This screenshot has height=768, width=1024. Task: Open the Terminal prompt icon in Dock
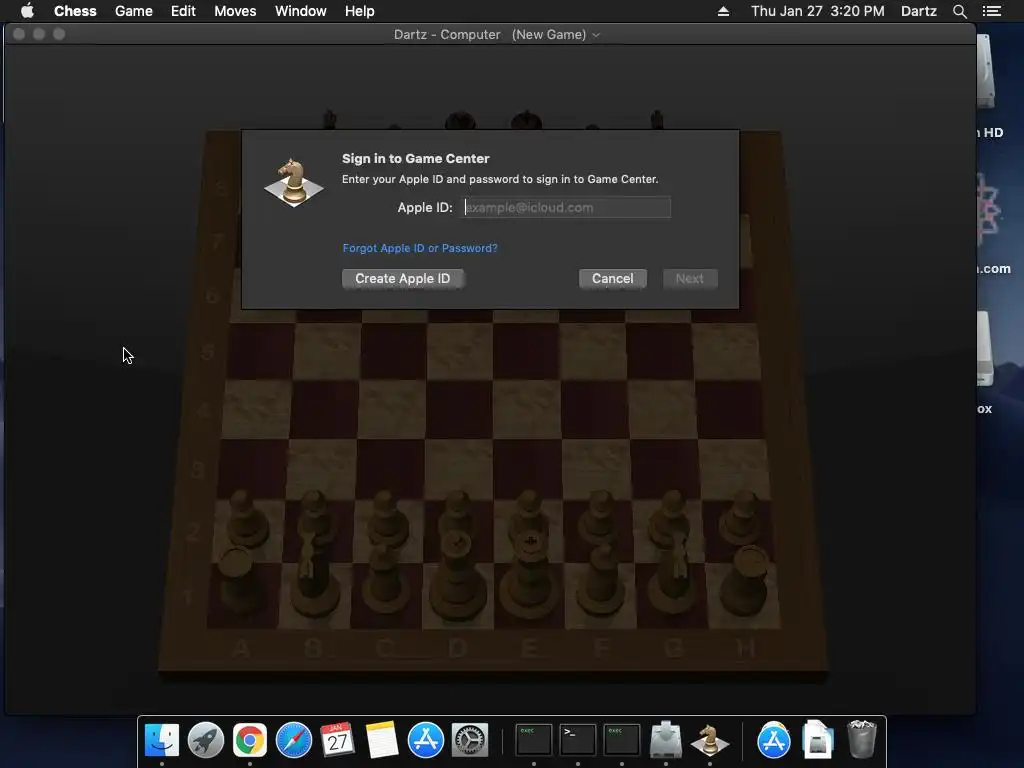pos(577,739)
